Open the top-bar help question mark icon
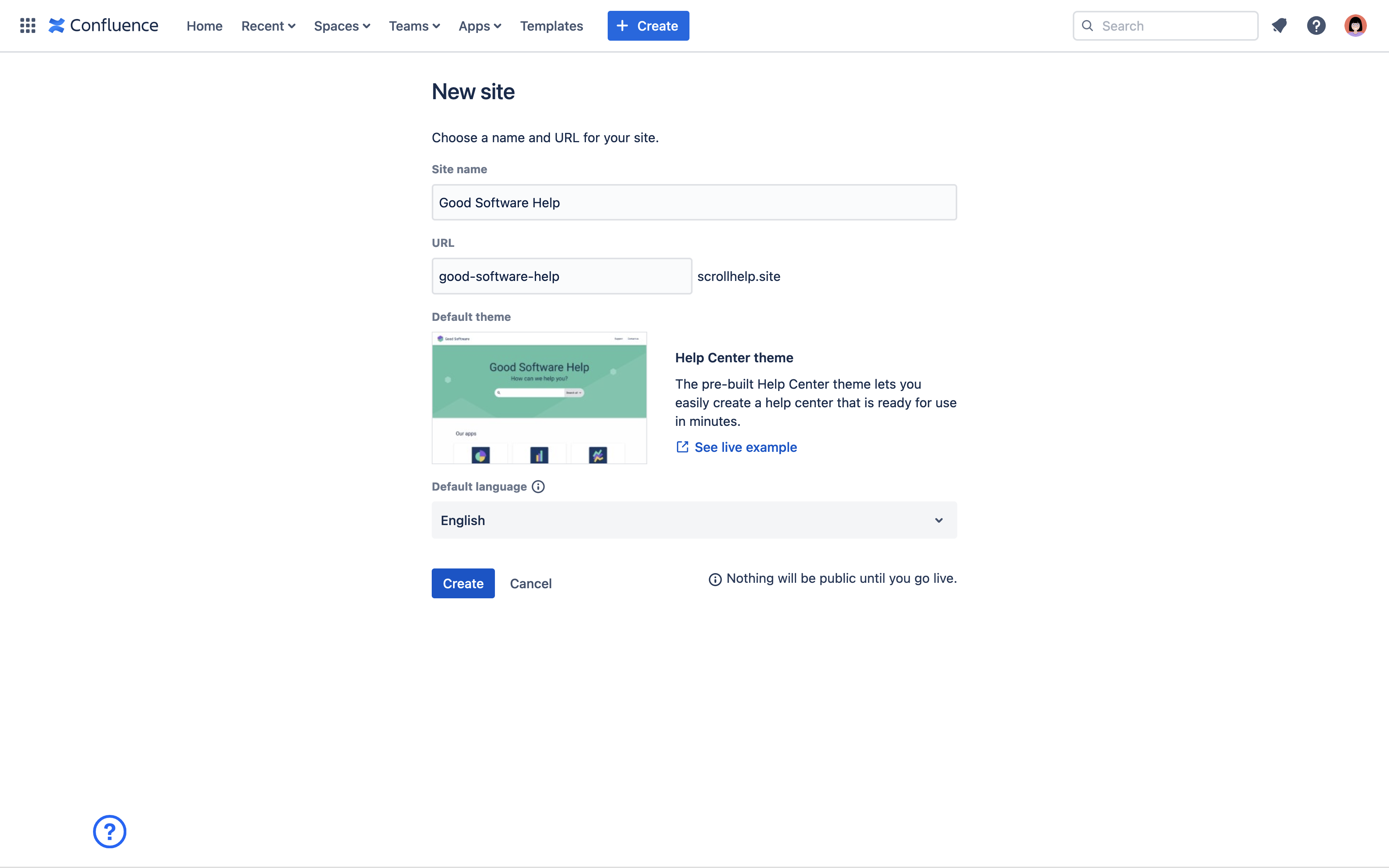The height and width of the screenshot is (868, 1389). (x=1316, y=26)
